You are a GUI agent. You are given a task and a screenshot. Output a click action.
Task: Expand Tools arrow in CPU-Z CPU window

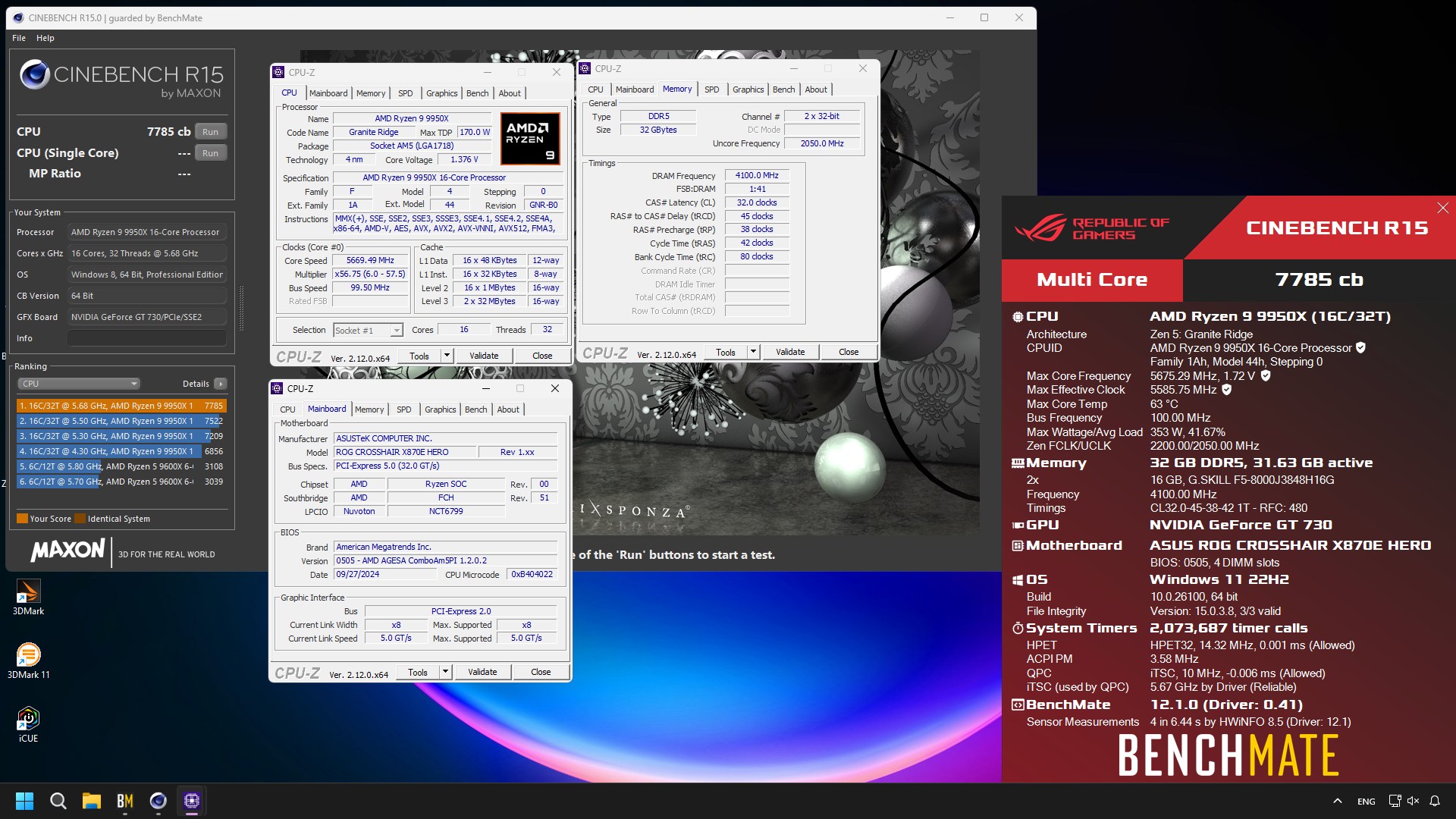pos(447,356)
